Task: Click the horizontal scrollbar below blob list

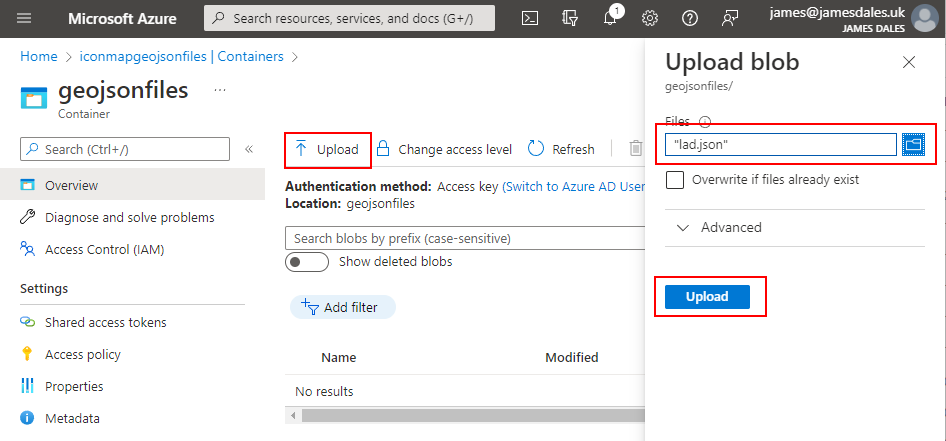Action: 474,416
